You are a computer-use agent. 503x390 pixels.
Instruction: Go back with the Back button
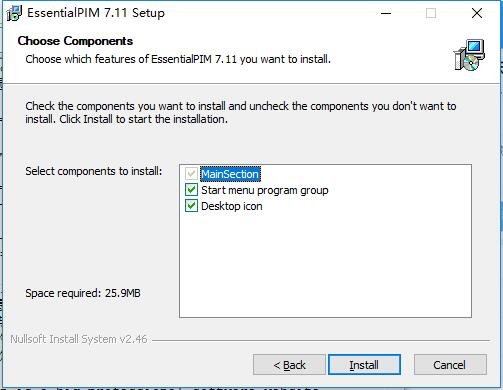(x=289, y=365)
